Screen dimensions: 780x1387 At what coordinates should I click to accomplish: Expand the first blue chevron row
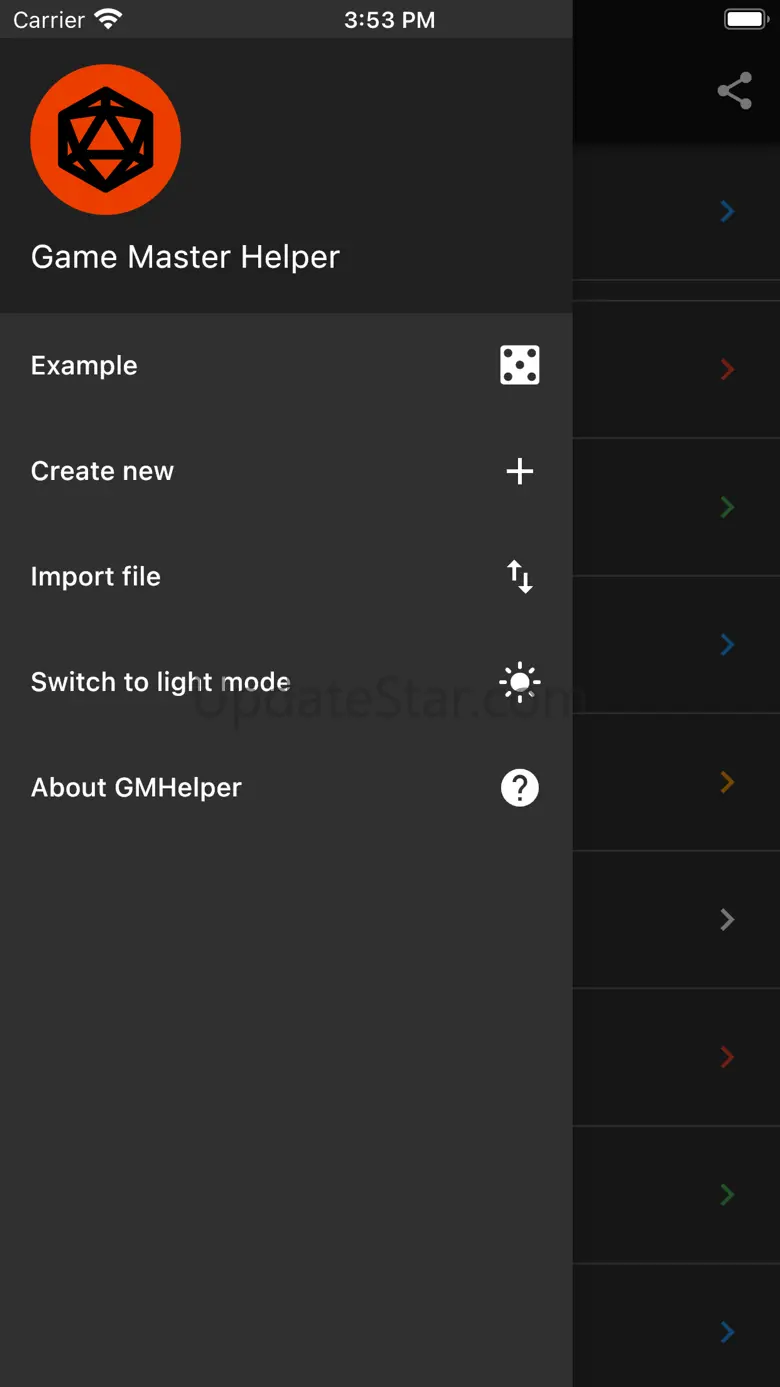[x=727, y=211]
